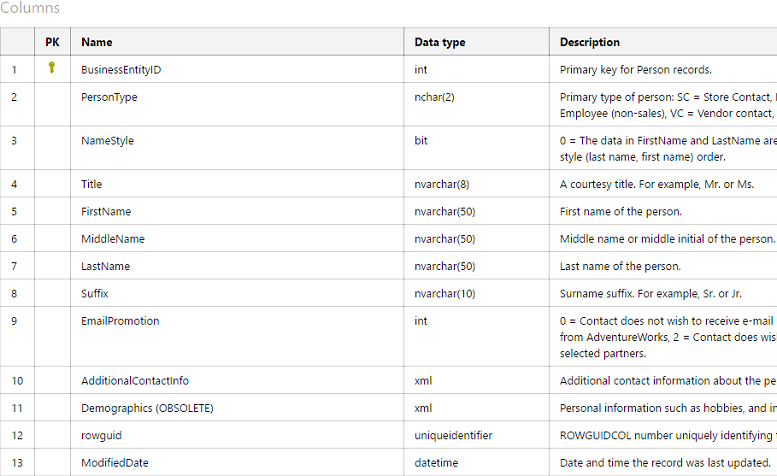Click the EmailPromotion column entry
Screen dimensions: 777x476
pyautogui.click(x=120, y=321)
